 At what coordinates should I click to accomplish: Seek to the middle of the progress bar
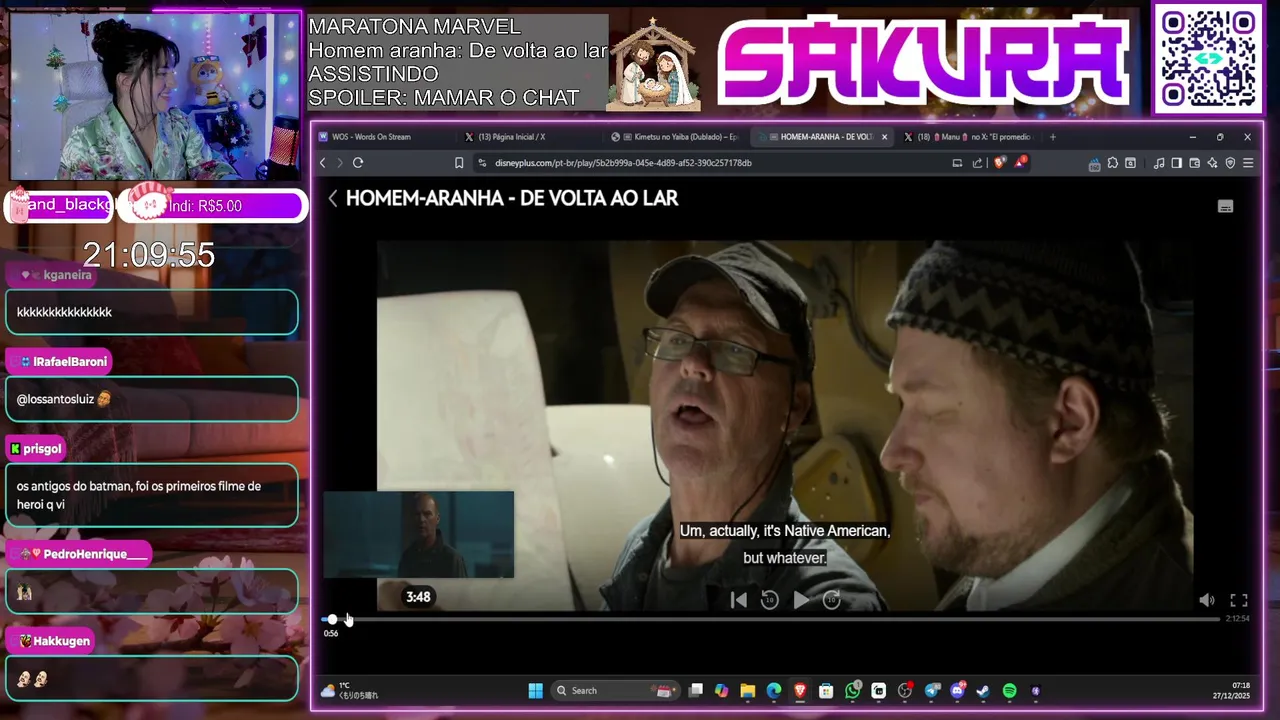coord(771,619)
